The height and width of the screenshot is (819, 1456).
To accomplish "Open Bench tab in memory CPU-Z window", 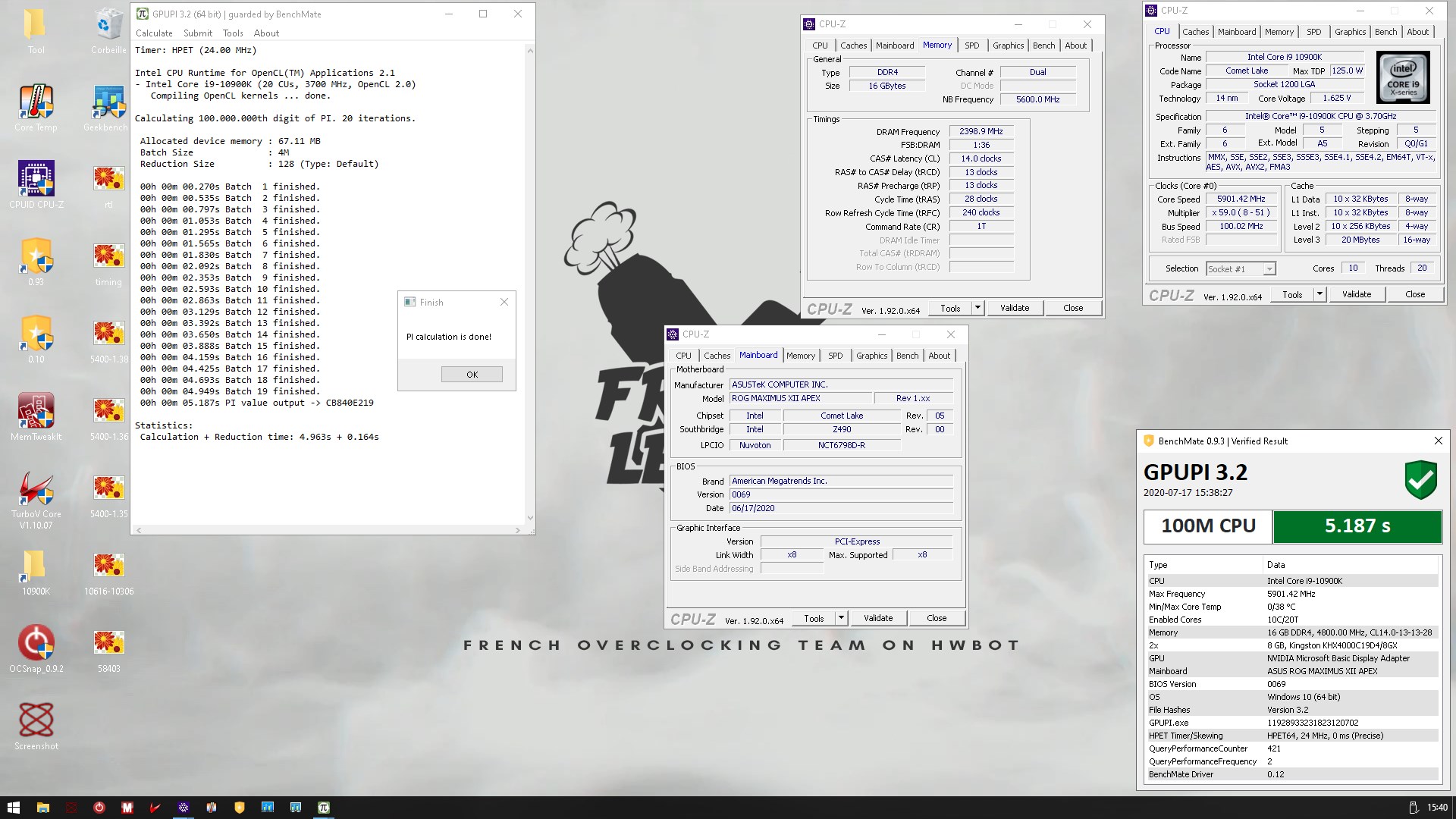I will coord(1043,45).
